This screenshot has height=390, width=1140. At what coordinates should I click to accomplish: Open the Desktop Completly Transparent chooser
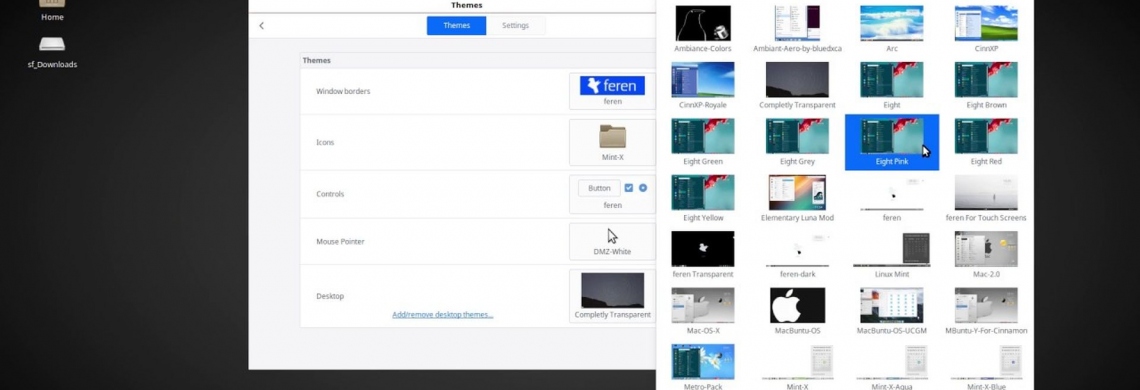(612, 296)
